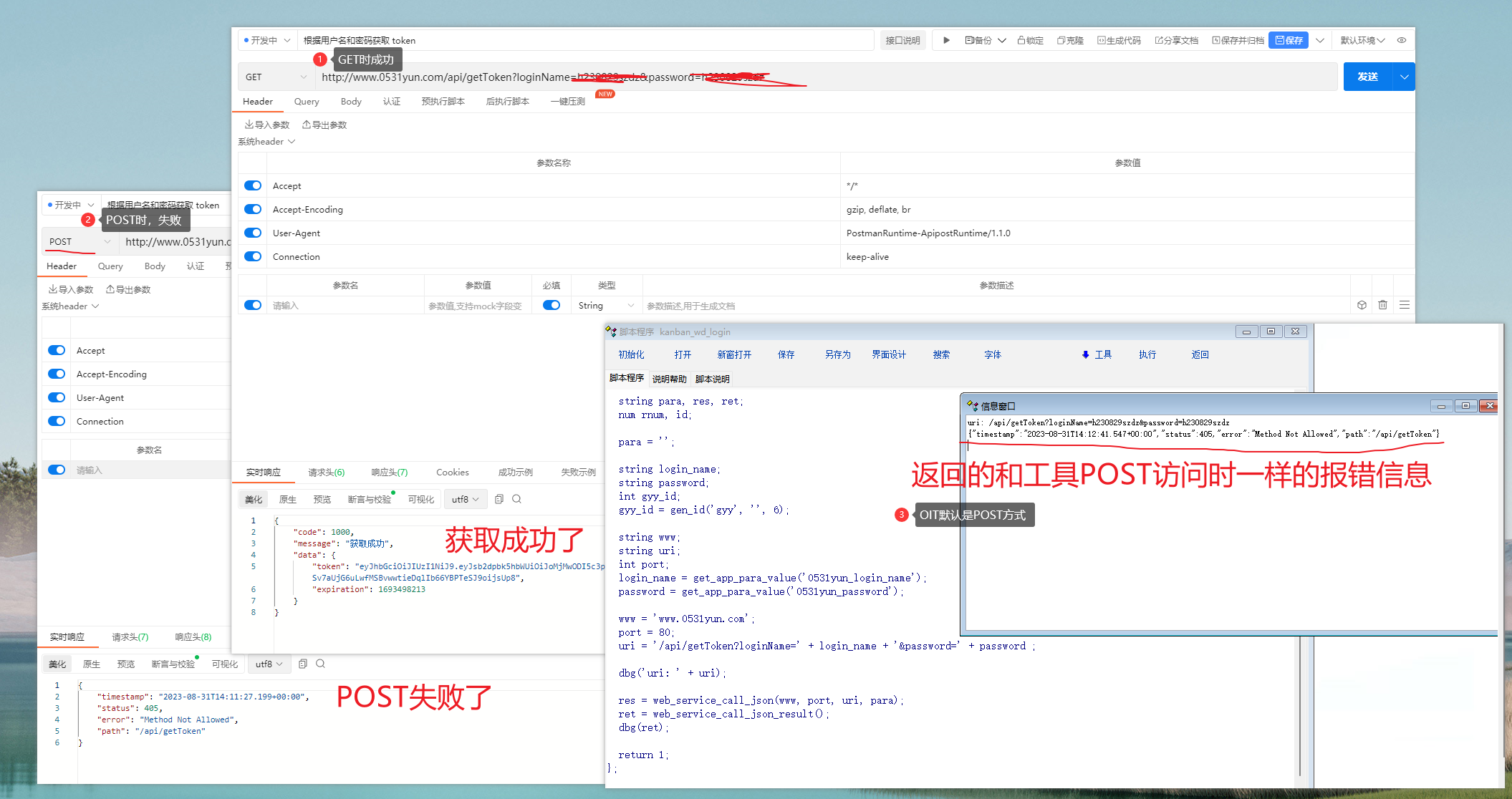Click the trash delete icon in parameter row
The width and height of the screenshot is (1512, 799).
pos(1382,305)
